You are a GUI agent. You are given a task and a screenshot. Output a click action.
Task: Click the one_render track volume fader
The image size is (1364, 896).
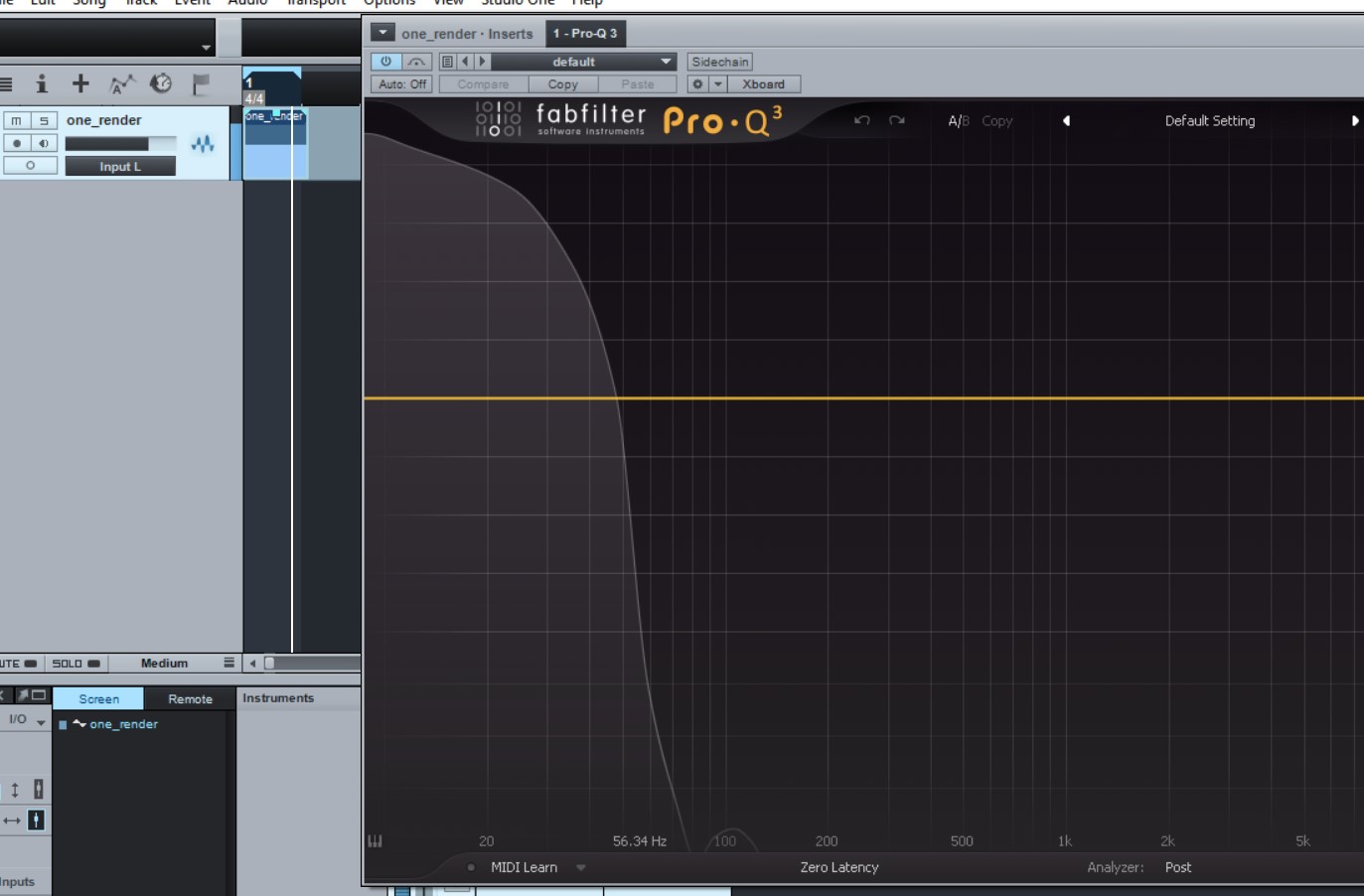click(x=120, y=144)
